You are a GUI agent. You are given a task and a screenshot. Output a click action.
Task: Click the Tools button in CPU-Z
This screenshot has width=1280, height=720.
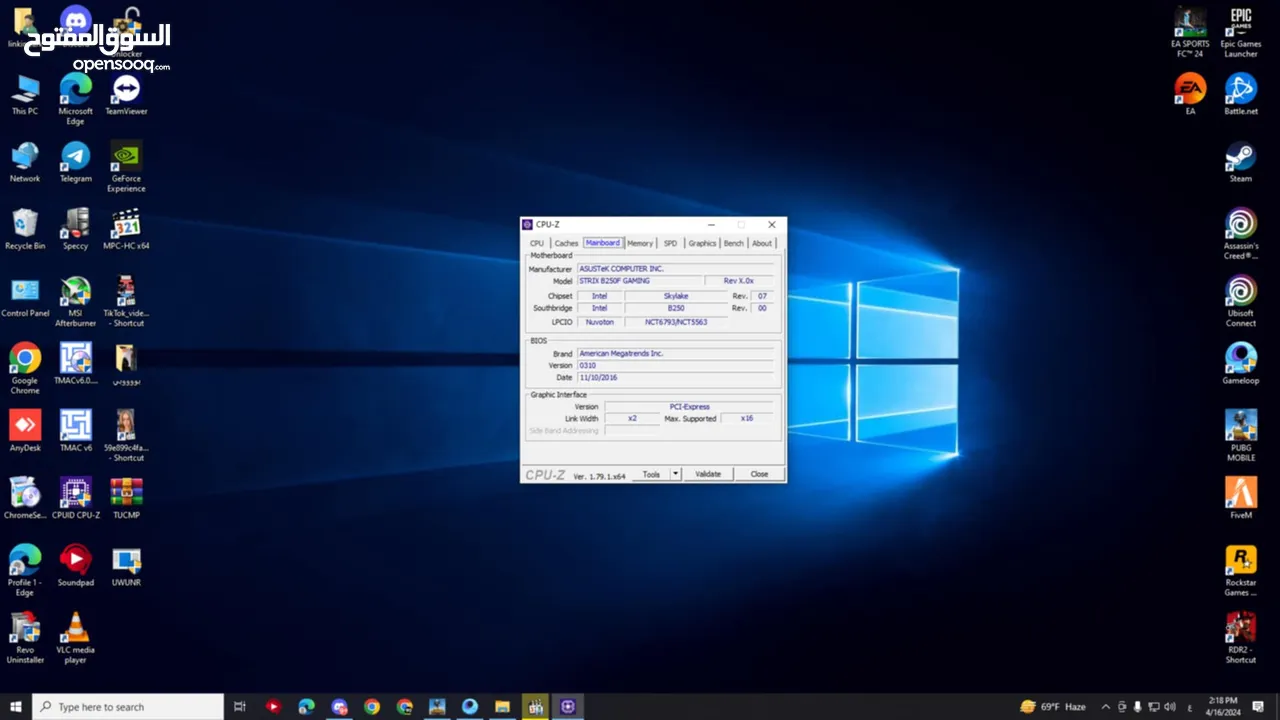(x=651, y=474)
